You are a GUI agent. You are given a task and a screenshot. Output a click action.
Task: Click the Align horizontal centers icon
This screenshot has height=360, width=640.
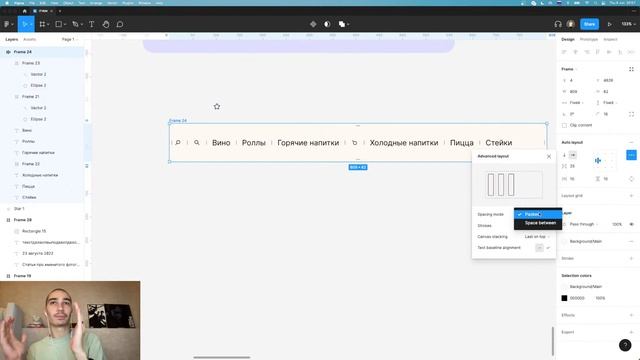coord(575,52)
